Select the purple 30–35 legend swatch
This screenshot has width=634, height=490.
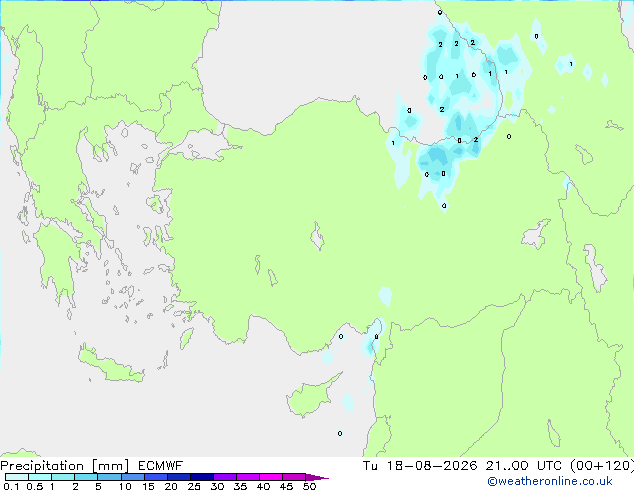(225, 477)
